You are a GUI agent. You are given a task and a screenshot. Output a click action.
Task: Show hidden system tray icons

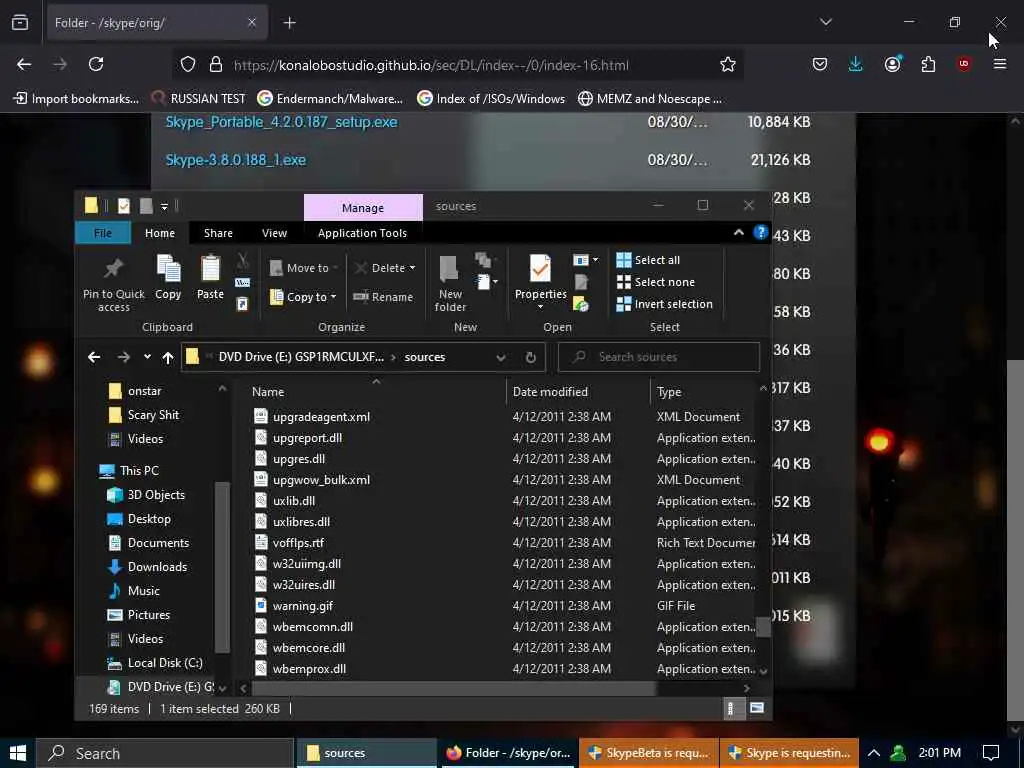pos(874,753)
